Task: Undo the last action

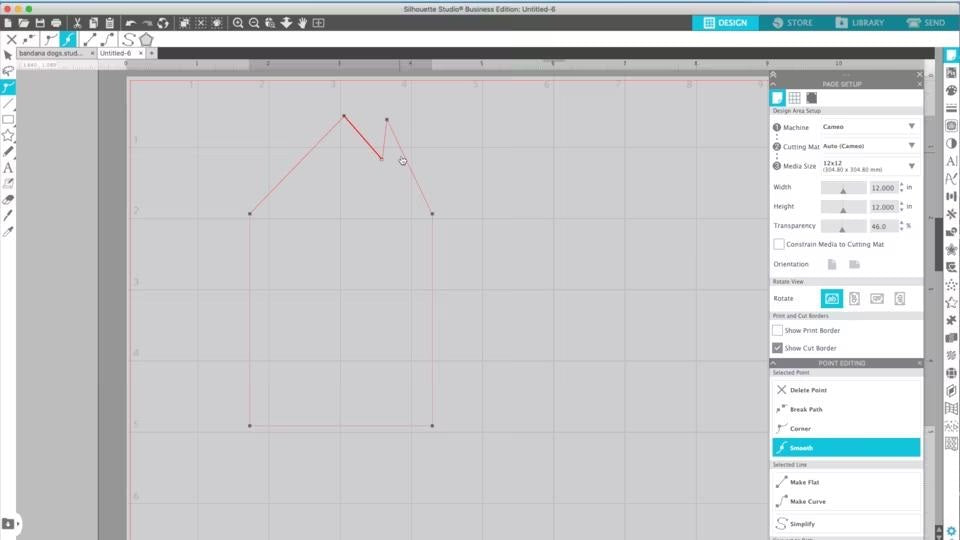Action: (x=130, y=23)
